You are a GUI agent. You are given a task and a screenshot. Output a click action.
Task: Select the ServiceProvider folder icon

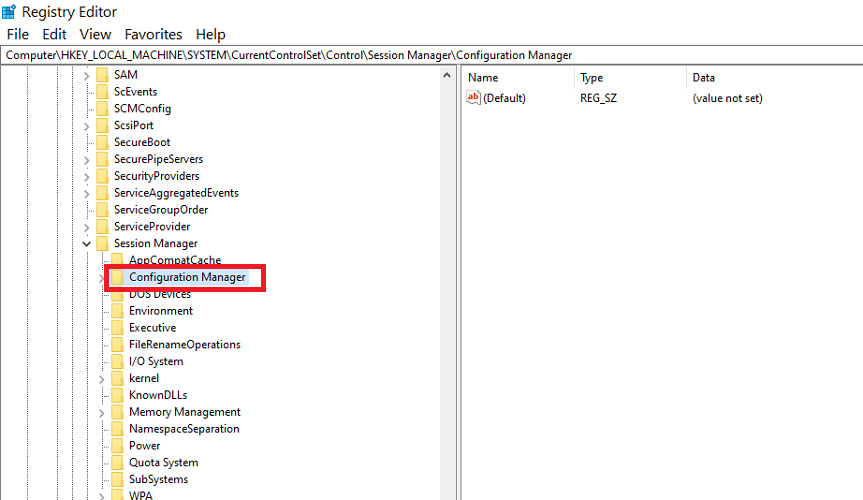(x=102, y=227)
